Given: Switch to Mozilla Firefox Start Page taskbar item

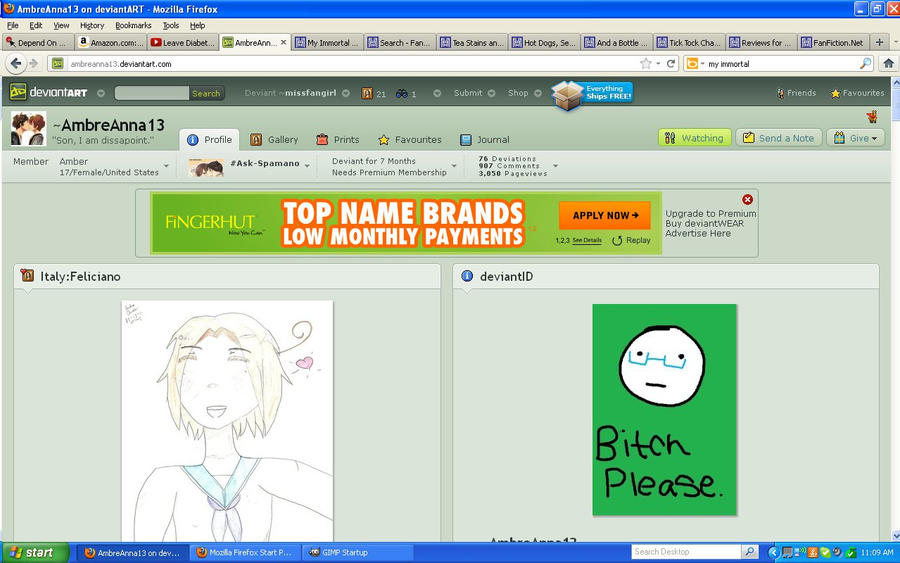Looking at the screenshot, I should 246,553.
